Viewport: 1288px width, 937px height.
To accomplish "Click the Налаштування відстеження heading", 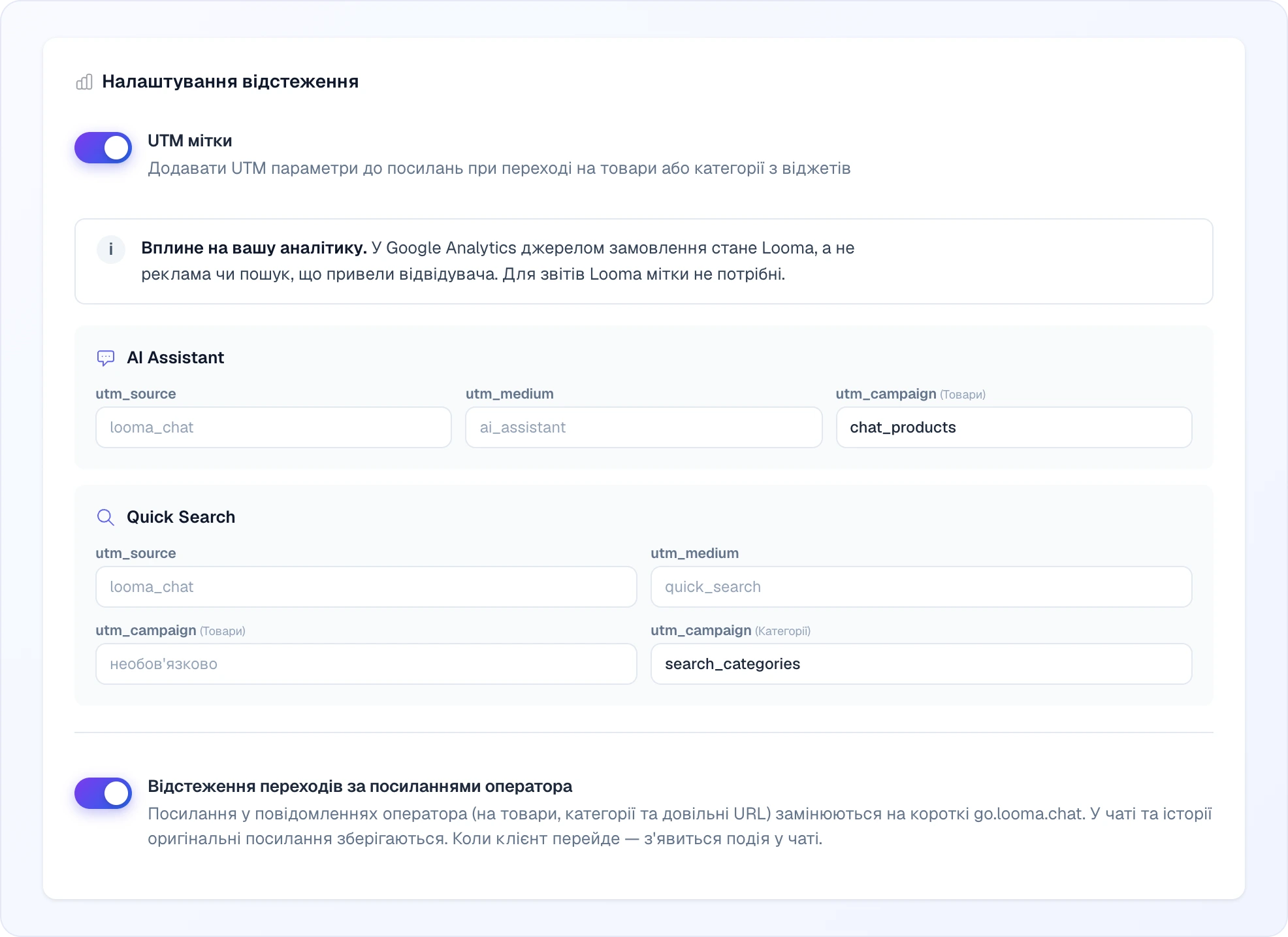I will (x=230, y=82).
